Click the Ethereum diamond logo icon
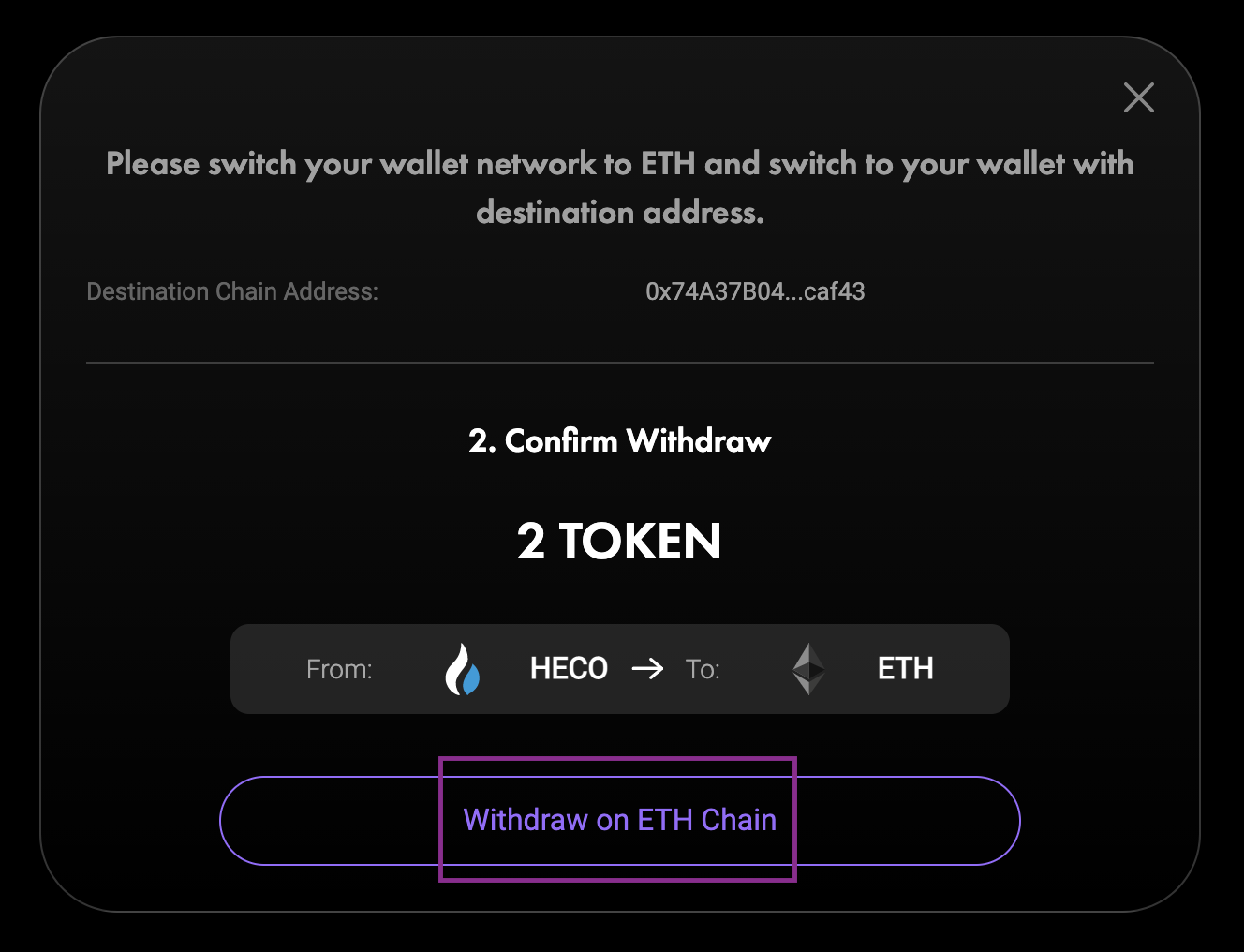The height and width of the screenshot is (952, 1244). pyautogui.click(x=808, y=669)
